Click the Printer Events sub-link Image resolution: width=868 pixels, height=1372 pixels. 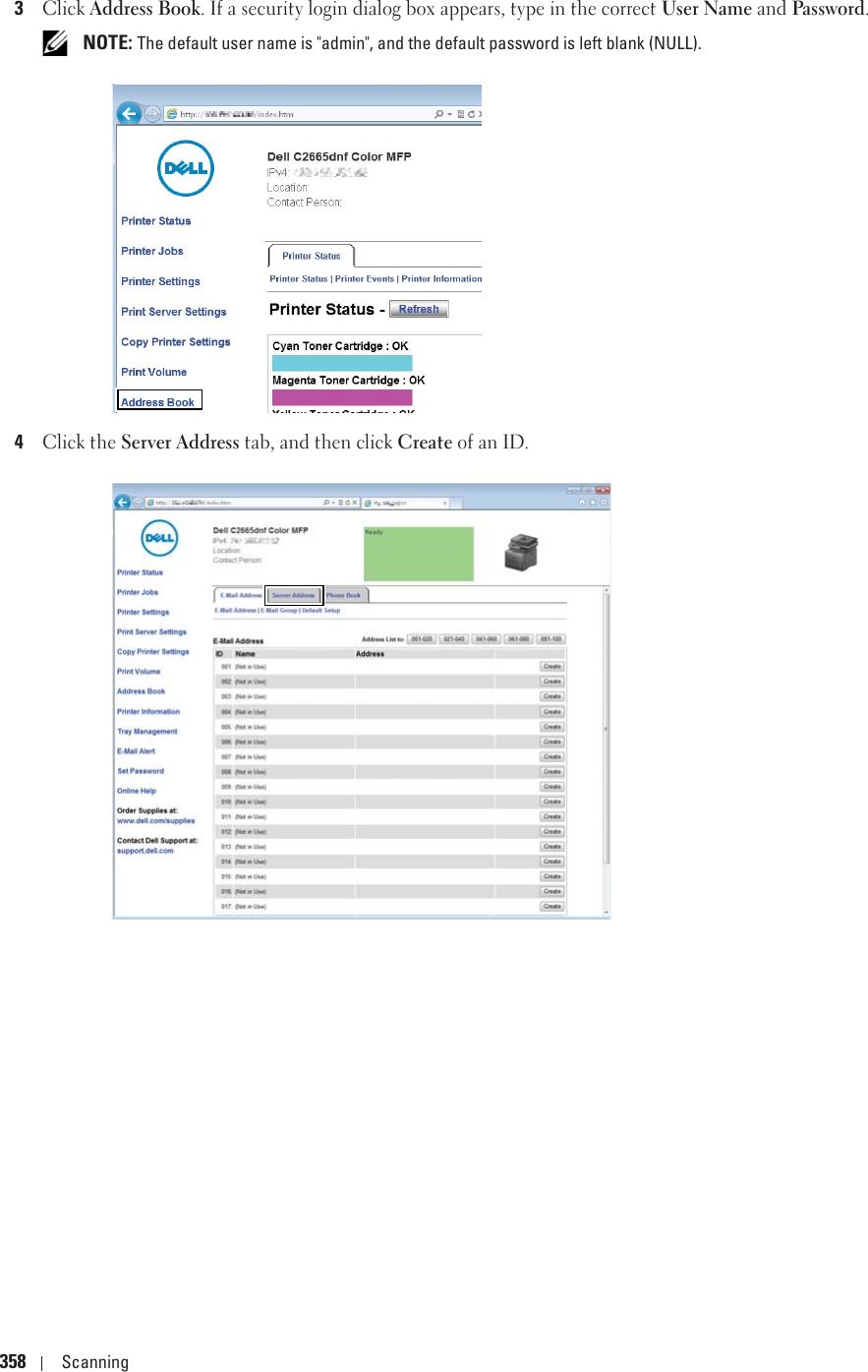(x=365, y=279)
